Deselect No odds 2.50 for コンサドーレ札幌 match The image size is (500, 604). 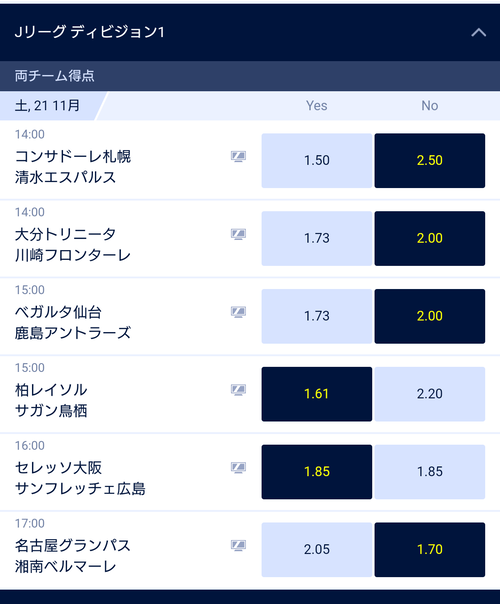pyautogui.click(x=430, y=161)
